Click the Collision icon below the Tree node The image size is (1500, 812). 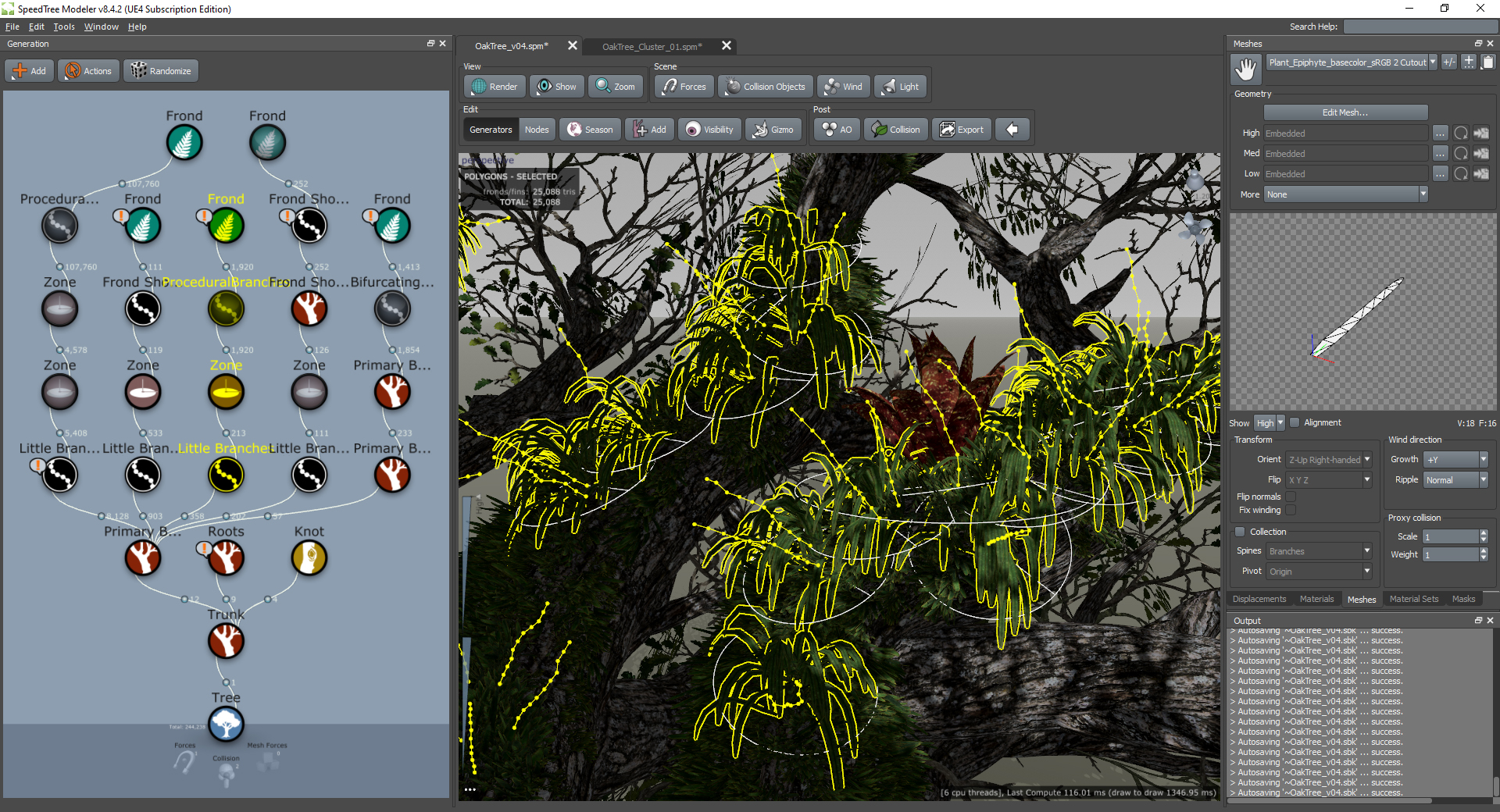pos(226,774)
